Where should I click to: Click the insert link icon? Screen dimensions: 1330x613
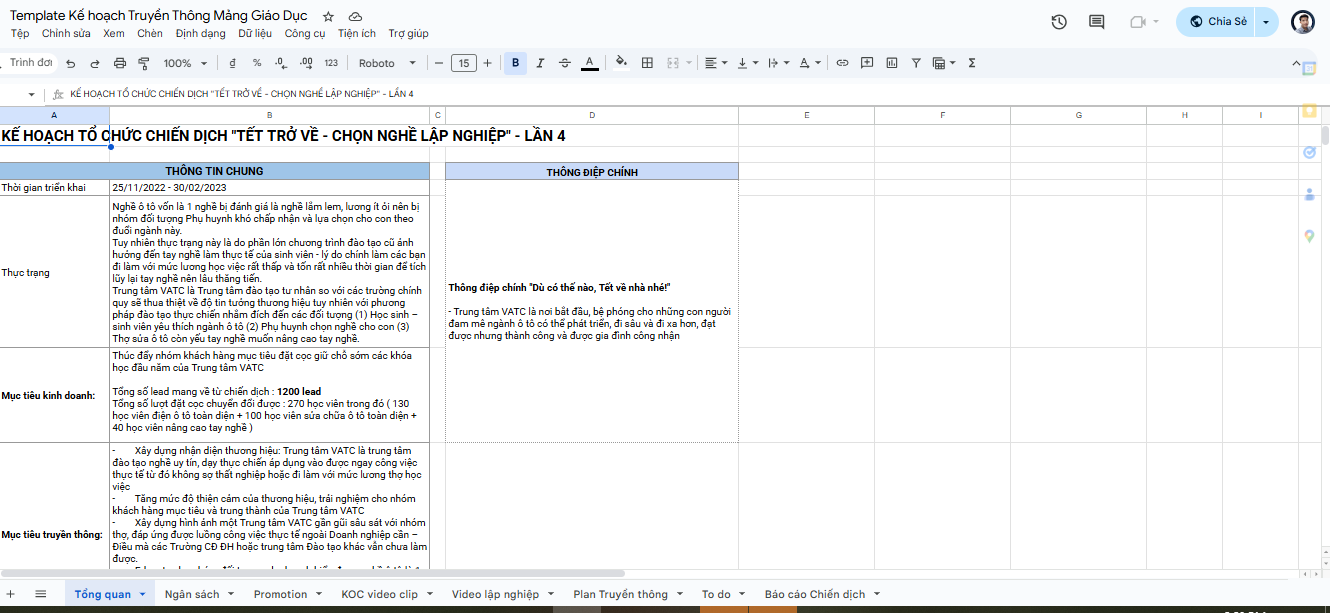point(842,63)
